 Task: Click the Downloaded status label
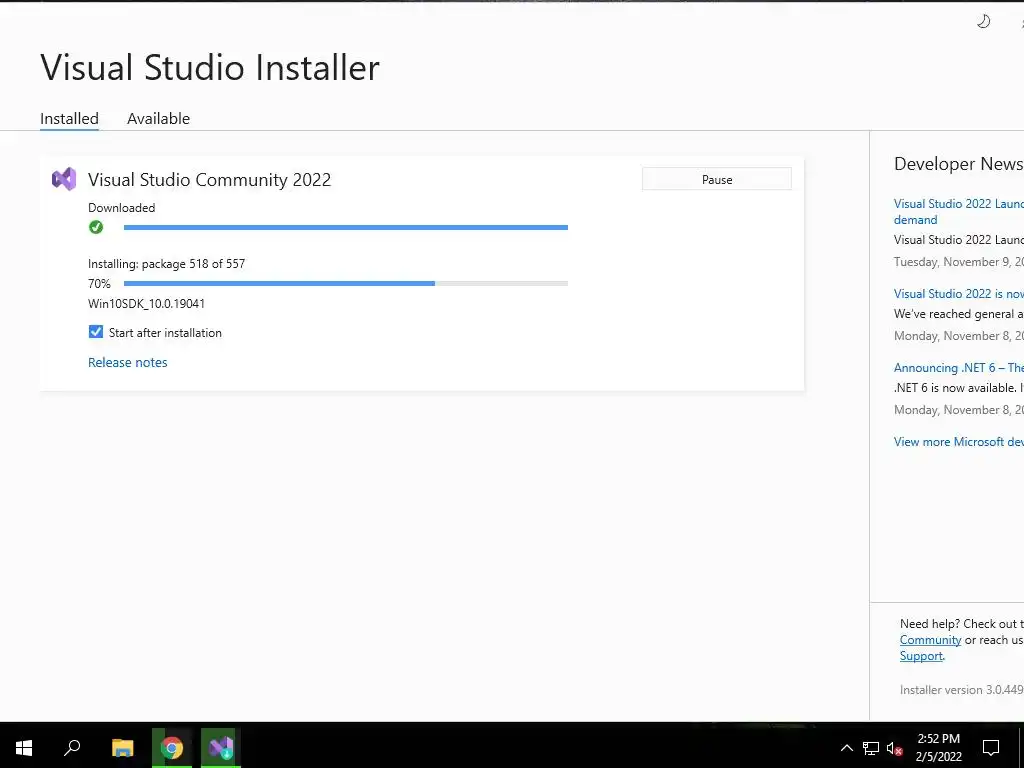121,208
